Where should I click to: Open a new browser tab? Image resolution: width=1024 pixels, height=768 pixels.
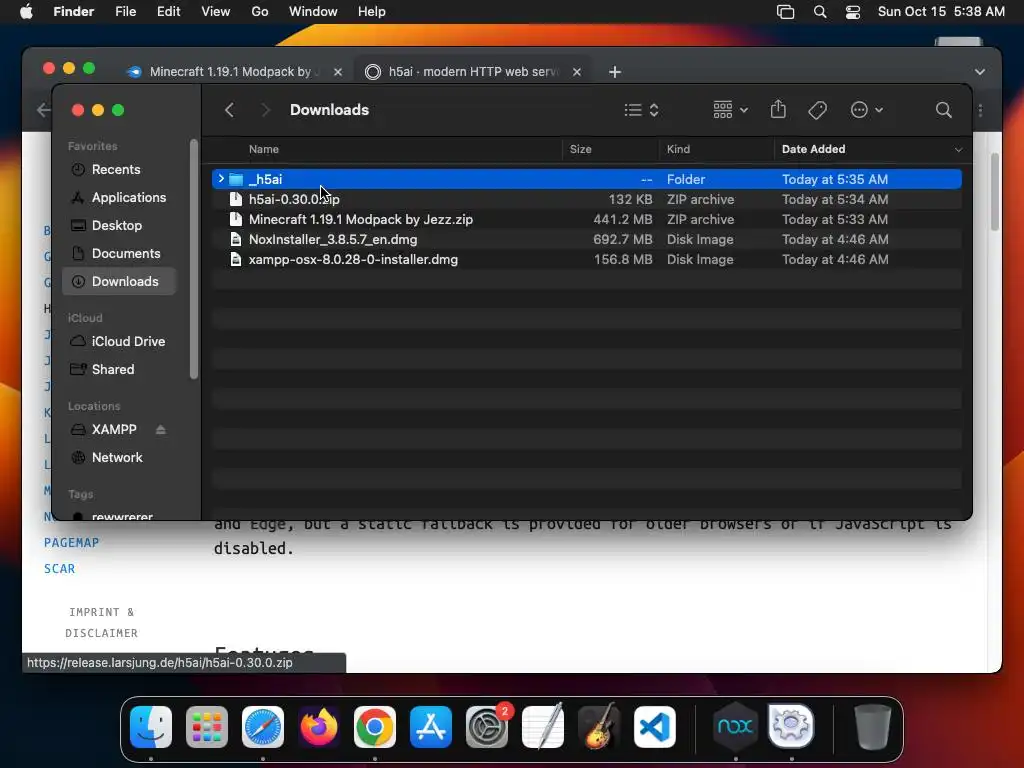point(615,72)
